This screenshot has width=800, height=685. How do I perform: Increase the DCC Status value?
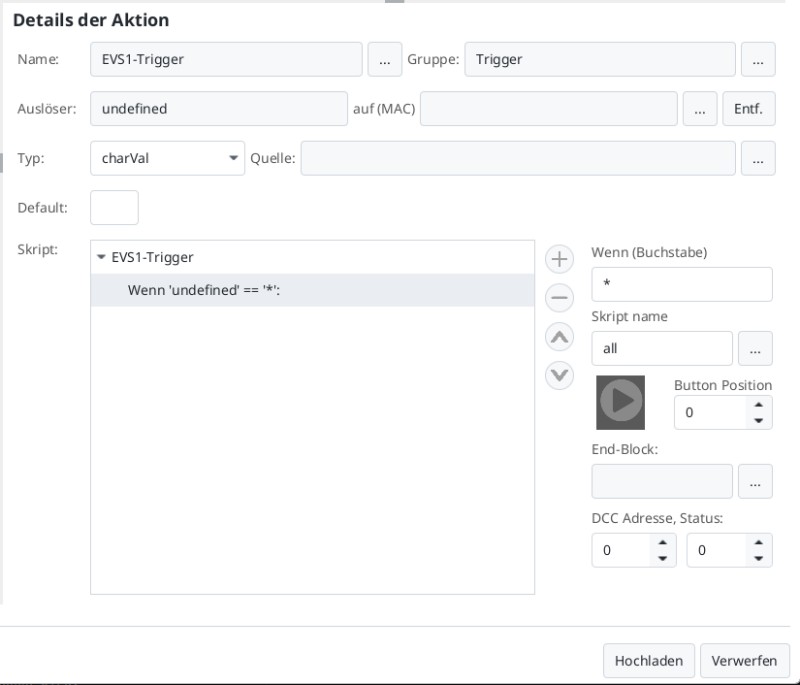pos(759,543)
